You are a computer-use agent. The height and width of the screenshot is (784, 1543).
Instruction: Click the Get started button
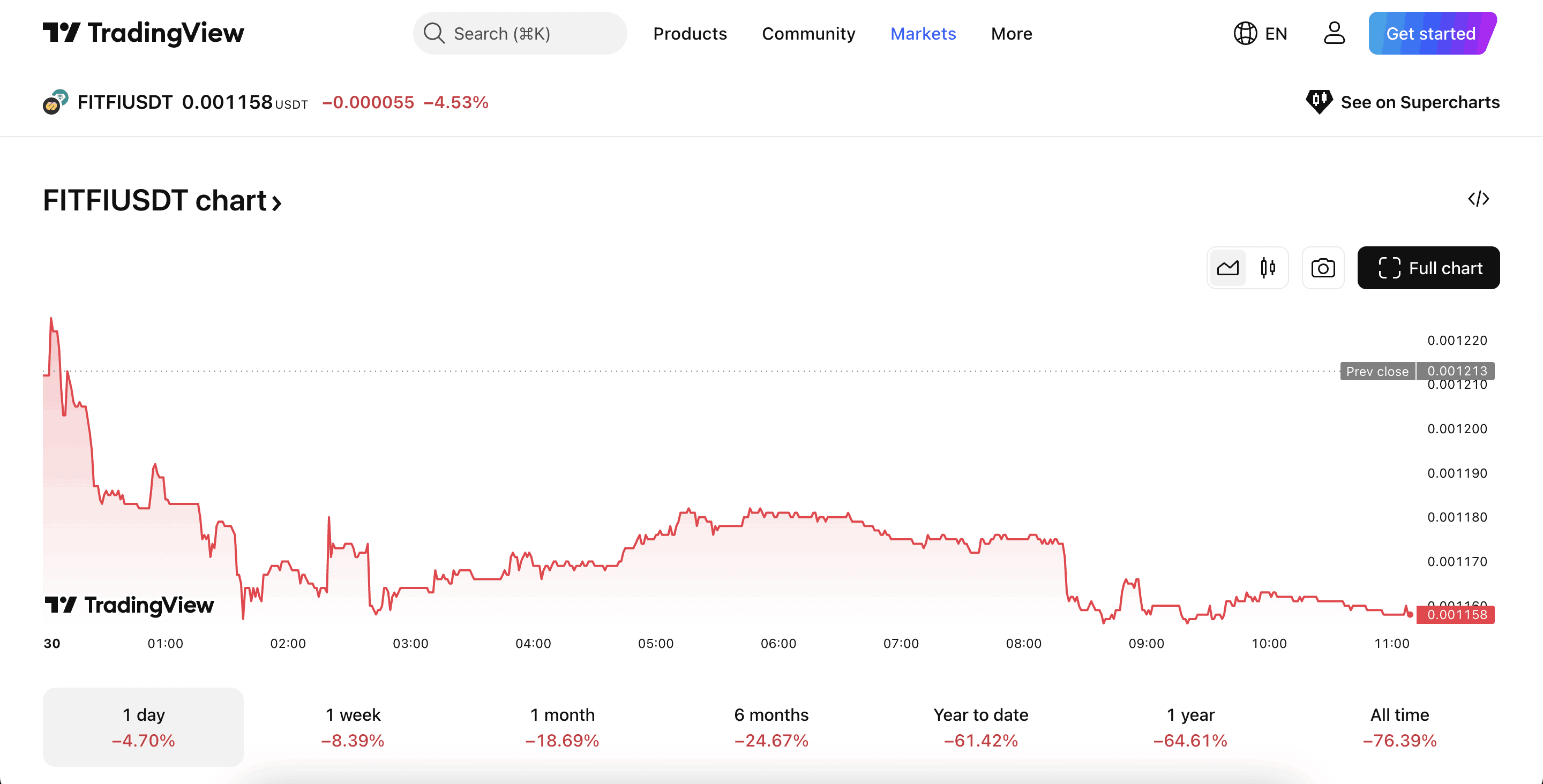coord(1430,34)
